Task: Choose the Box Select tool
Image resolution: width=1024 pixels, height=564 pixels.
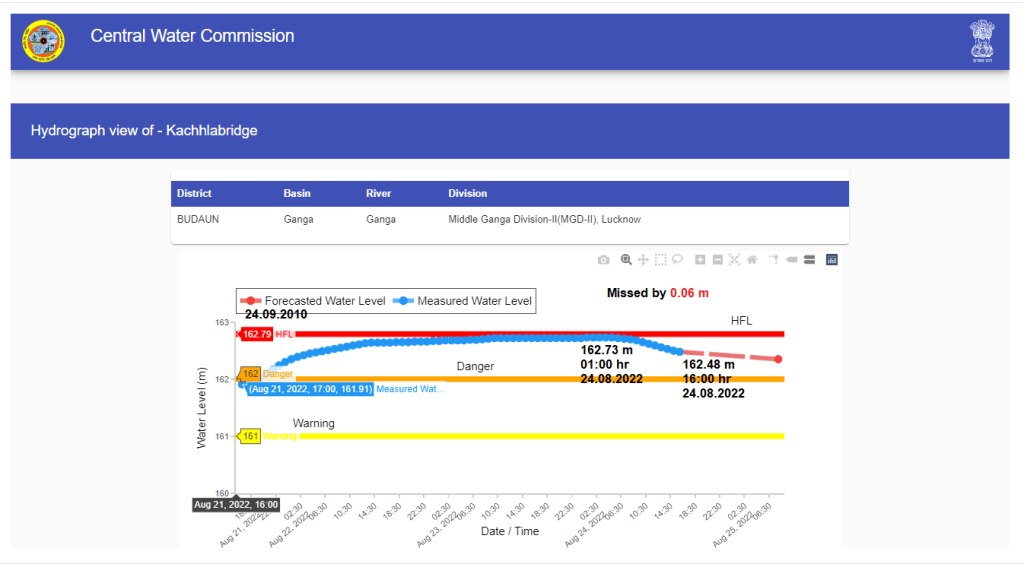Action: pos(660,260)
